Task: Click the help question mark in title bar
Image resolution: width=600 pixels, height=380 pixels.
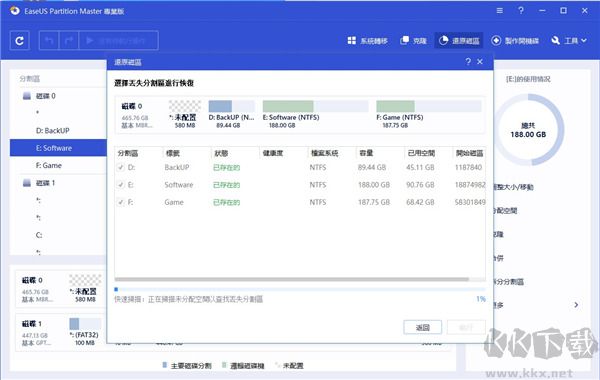Action: [521, 11]
